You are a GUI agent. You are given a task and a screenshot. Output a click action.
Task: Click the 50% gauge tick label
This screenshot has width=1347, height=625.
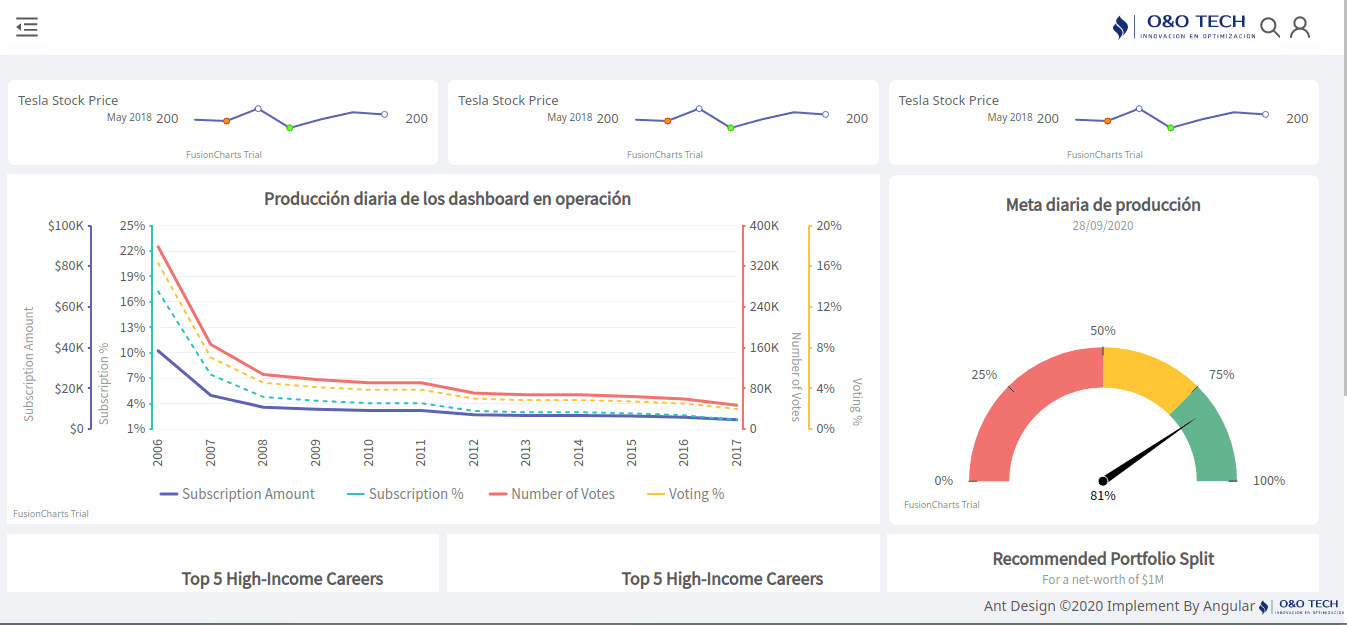[1103, 331]
